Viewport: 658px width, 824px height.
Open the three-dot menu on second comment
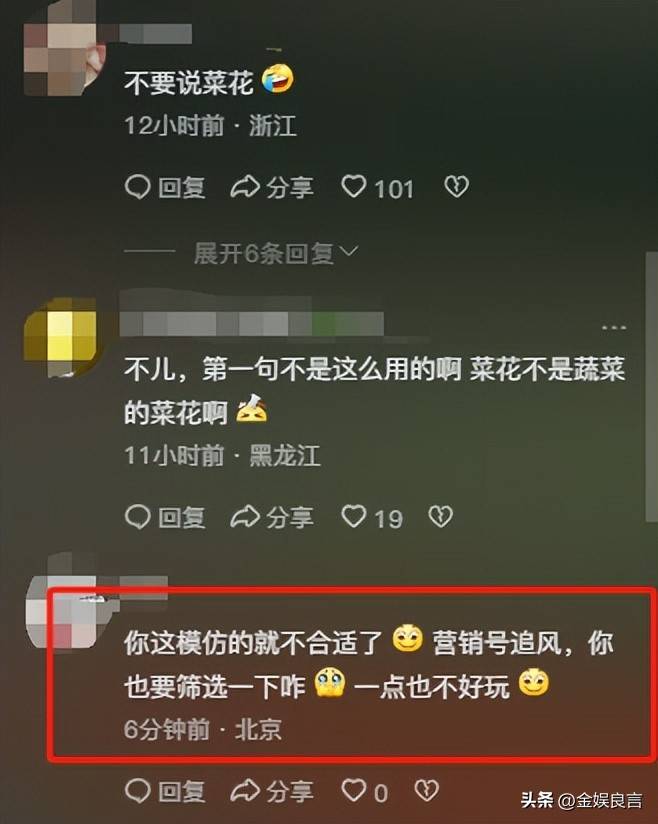[613, 327]
